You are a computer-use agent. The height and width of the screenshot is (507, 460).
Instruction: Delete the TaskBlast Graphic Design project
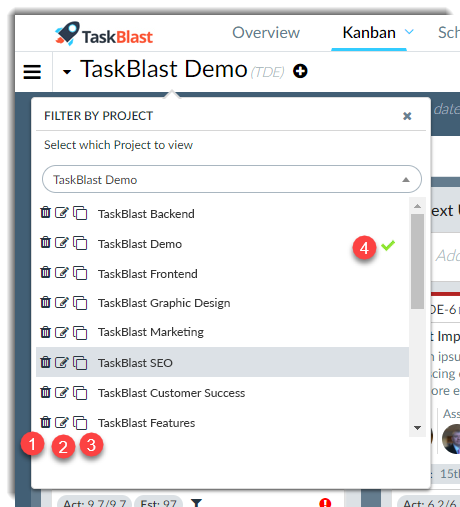tap(45, 302)
